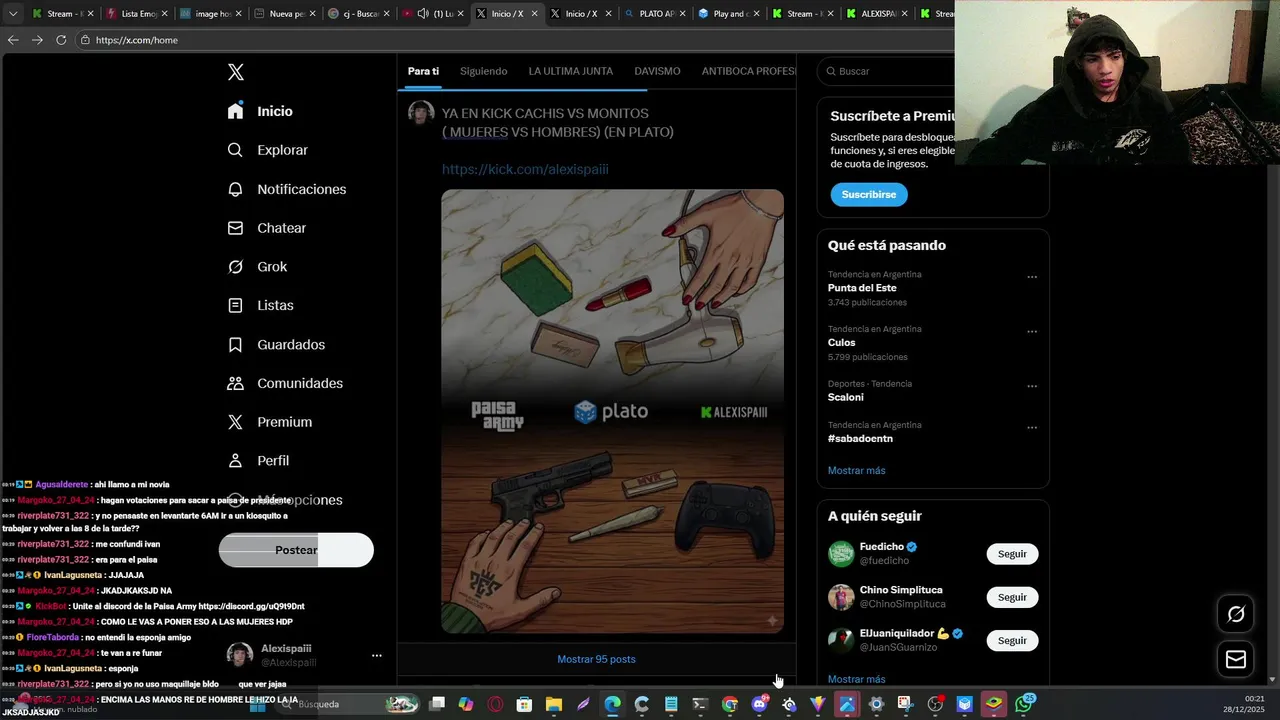This screenshot has height=720, width=1280.
Task: Open Fuedicho profile name
Action: tap(882, 547)
